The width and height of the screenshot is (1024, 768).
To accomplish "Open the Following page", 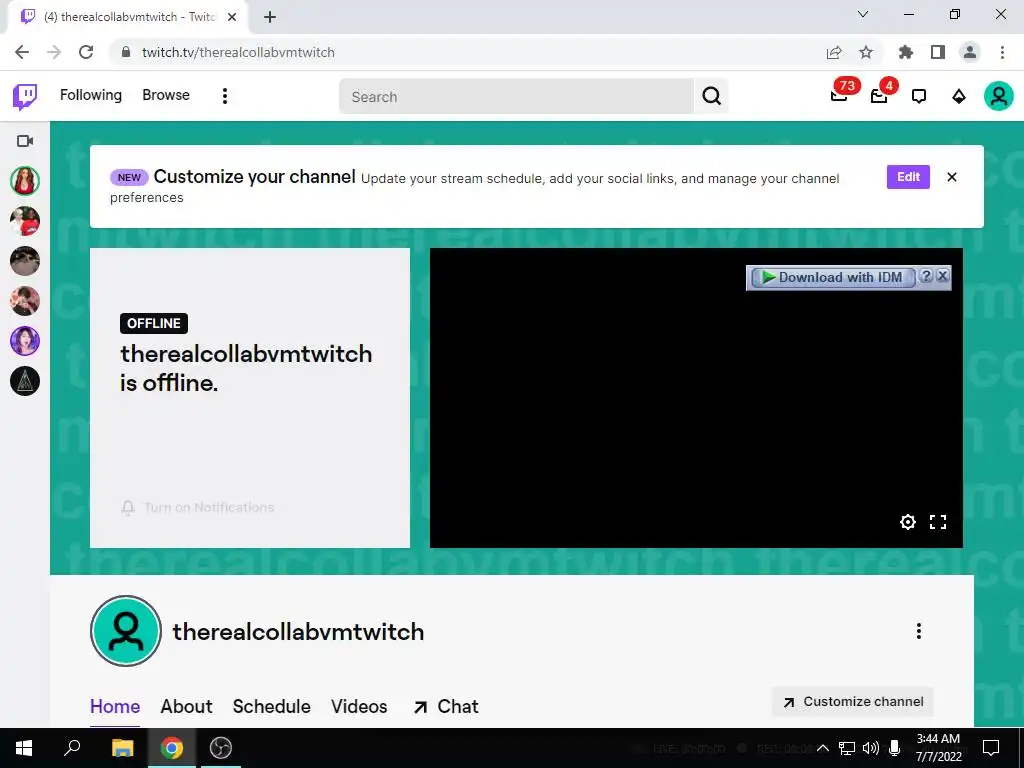I will [x=91, y=95].
